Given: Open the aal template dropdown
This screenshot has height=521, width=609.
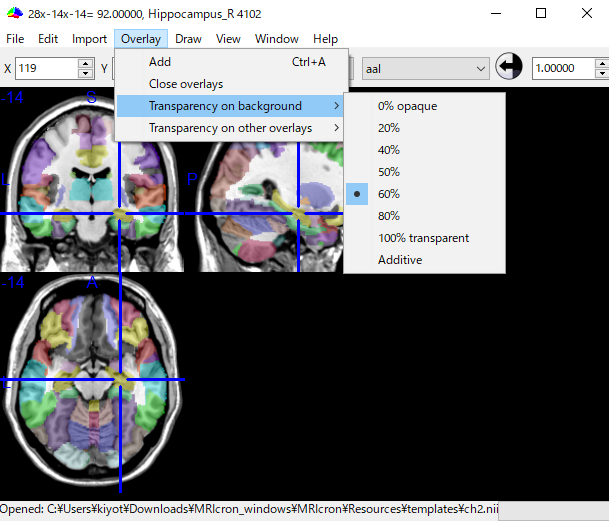Looking at the screenshot, I should coord(425,69).
